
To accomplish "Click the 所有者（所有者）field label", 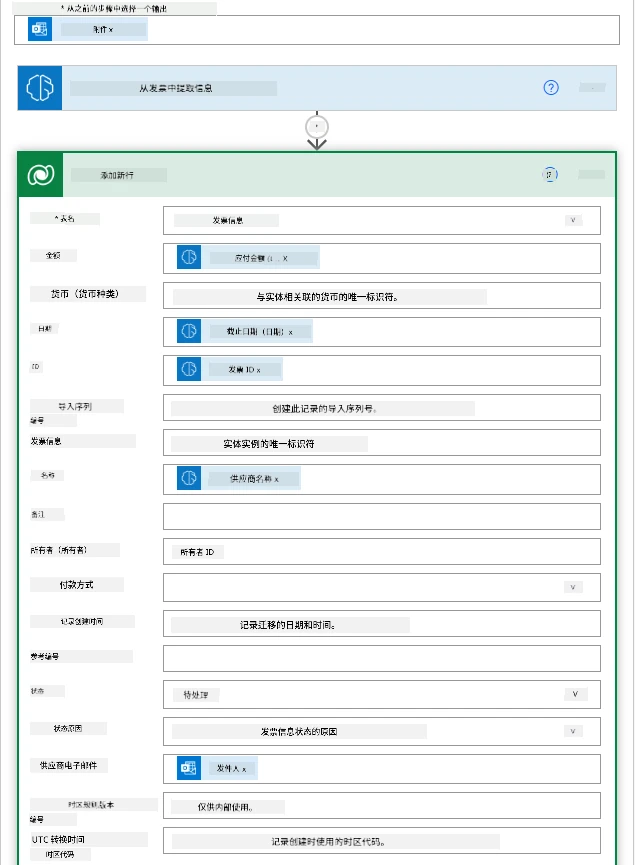I will 58,549.
